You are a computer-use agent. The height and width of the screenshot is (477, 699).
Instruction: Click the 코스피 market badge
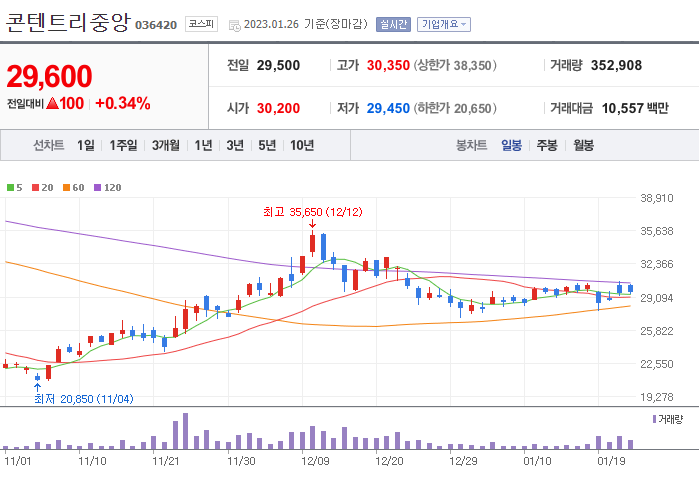[x=201, y=24]
